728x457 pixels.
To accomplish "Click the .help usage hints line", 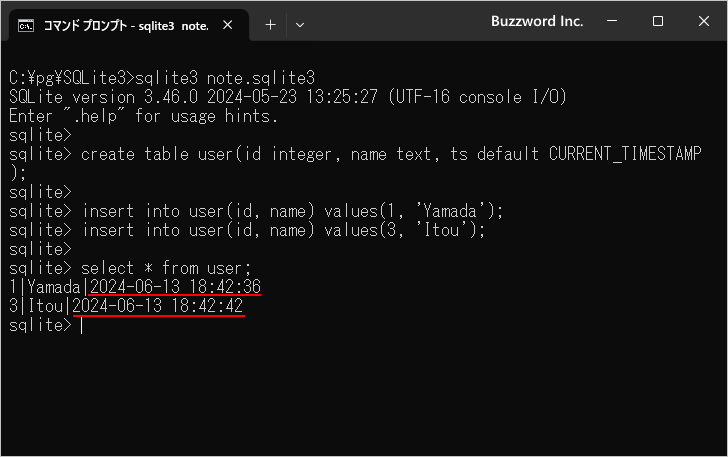I will (143, 116).
